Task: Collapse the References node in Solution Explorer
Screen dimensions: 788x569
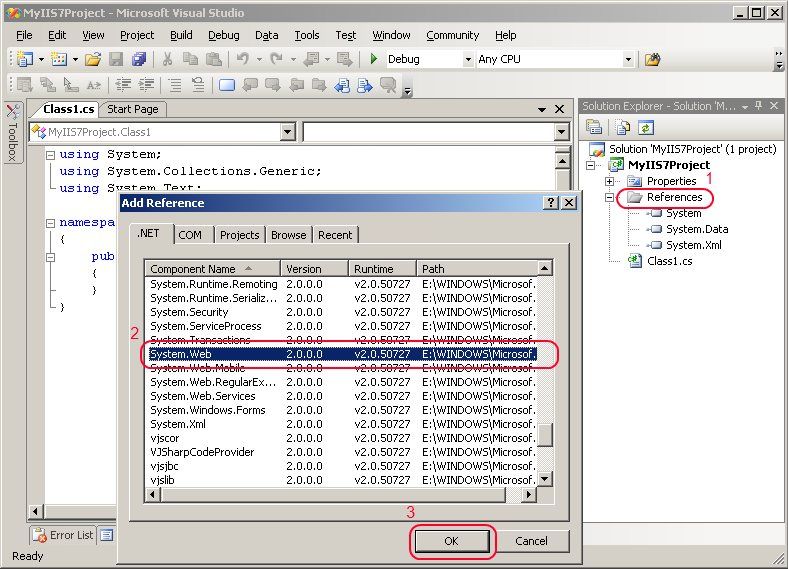Action: 610,198
